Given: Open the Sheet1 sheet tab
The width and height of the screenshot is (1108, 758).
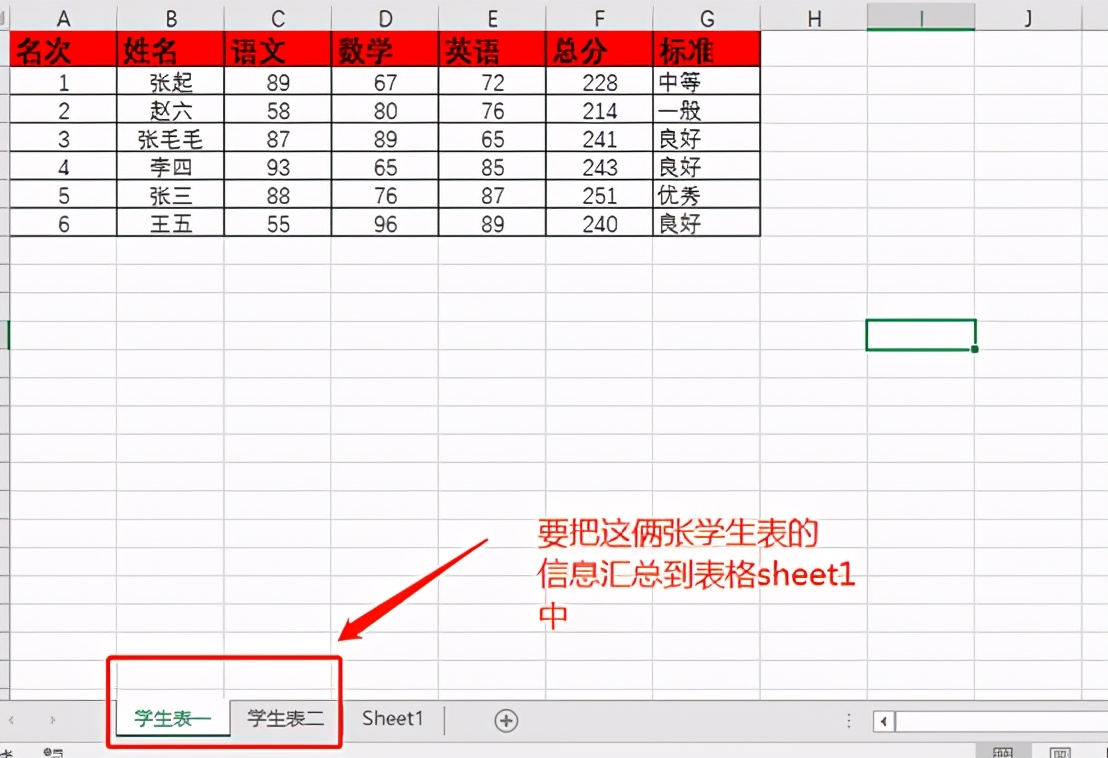Looking at the screenshot, I should [392, 718].
